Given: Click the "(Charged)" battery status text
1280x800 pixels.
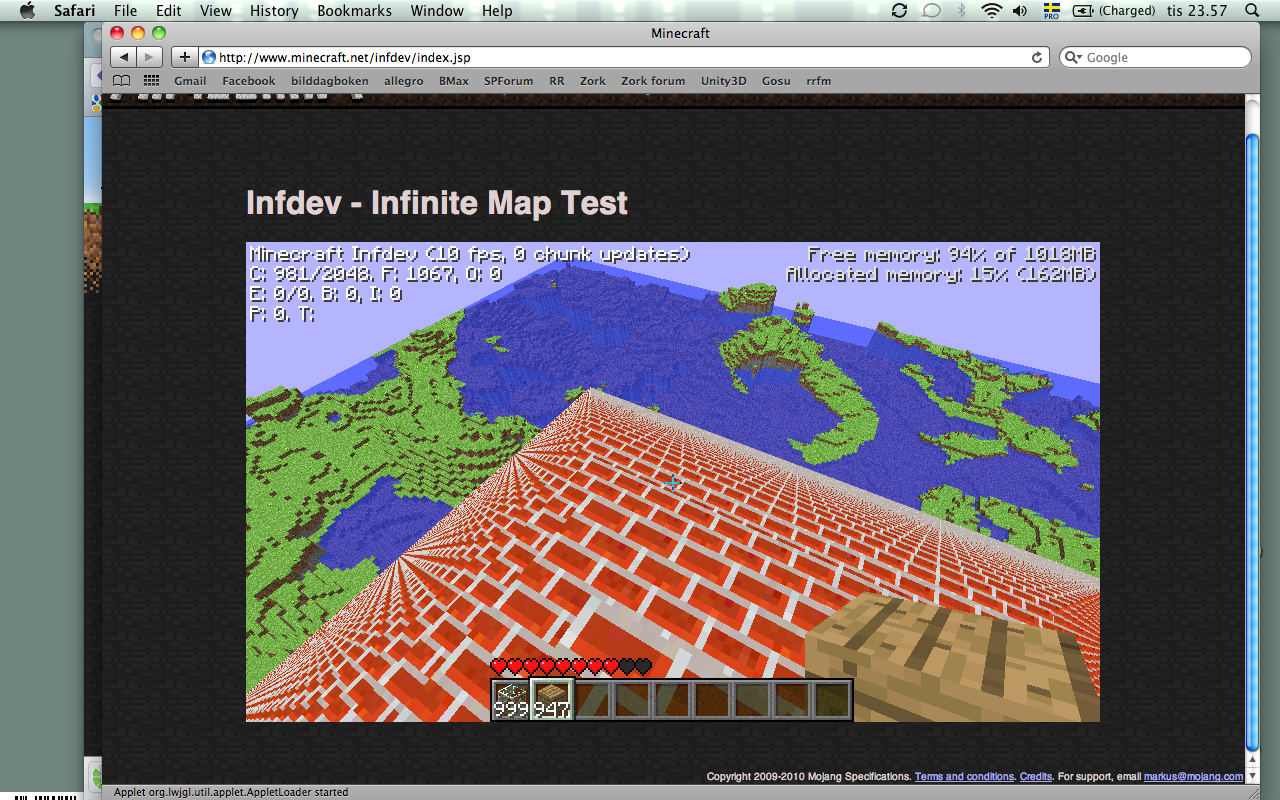Looking at the screenshot, I should [1127, 11].
